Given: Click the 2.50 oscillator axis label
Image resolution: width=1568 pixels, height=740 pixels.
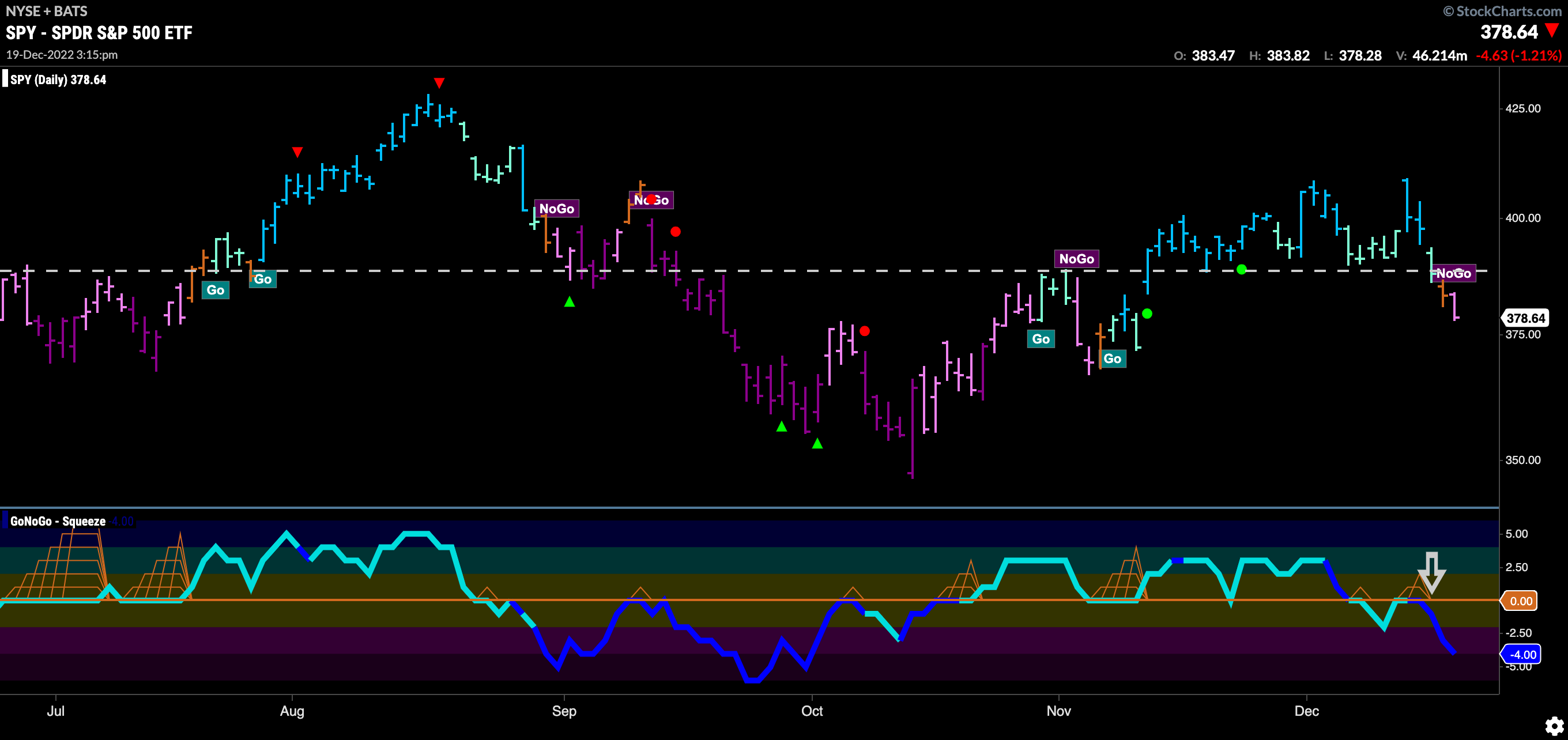Looking at the screenshot, I should (1516, 567).
